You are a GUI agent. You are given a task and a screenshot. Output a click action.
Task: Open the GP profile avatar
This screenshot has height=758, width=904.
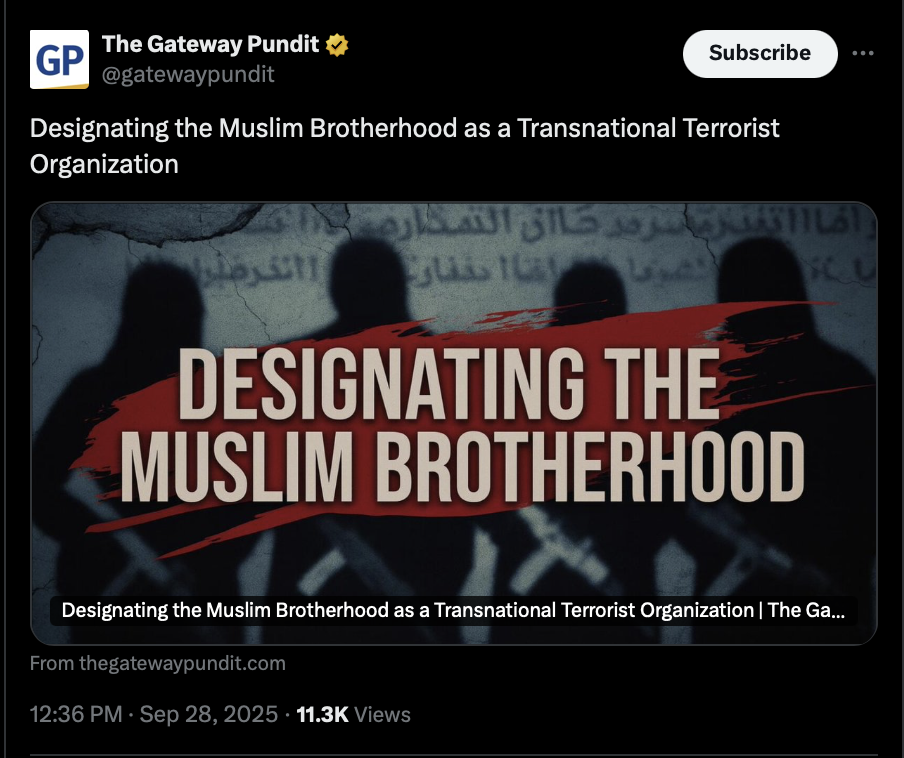59,59
